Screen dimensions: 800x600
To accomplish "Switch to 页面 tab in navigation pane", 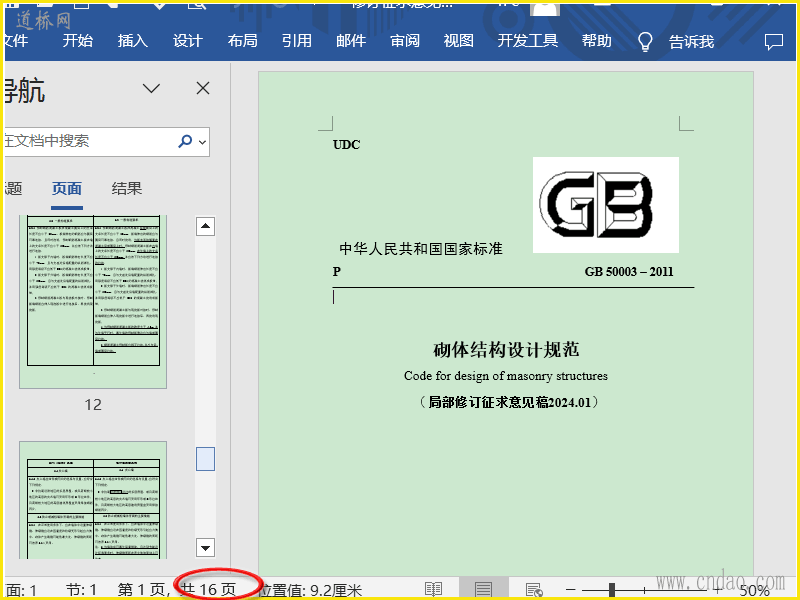I will [67, 189].
